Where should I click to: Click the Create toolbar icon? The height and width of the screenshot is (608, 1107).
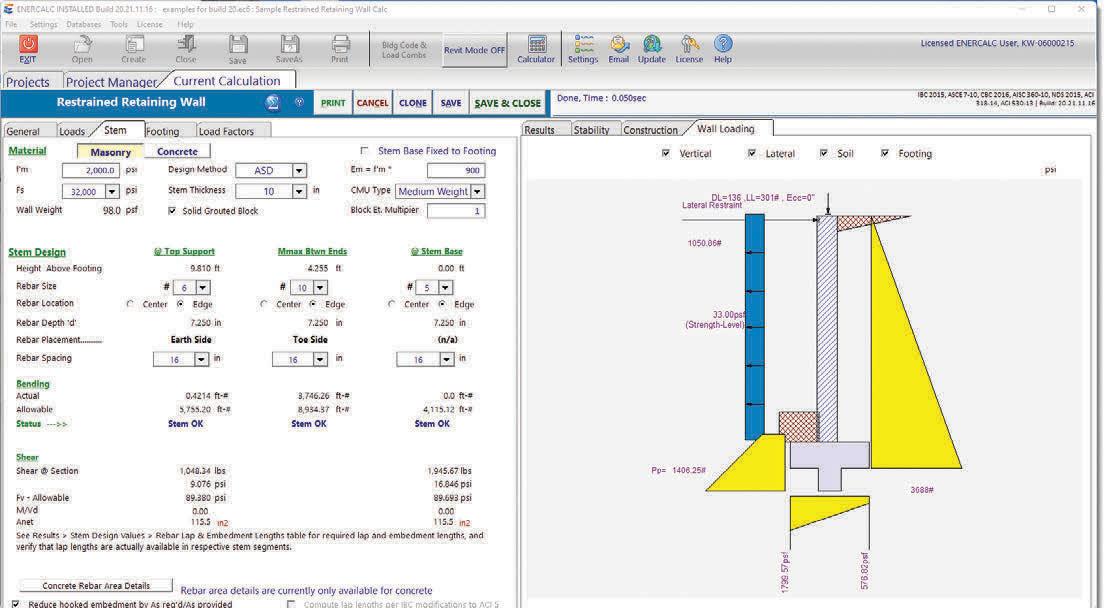coord(133,44)
